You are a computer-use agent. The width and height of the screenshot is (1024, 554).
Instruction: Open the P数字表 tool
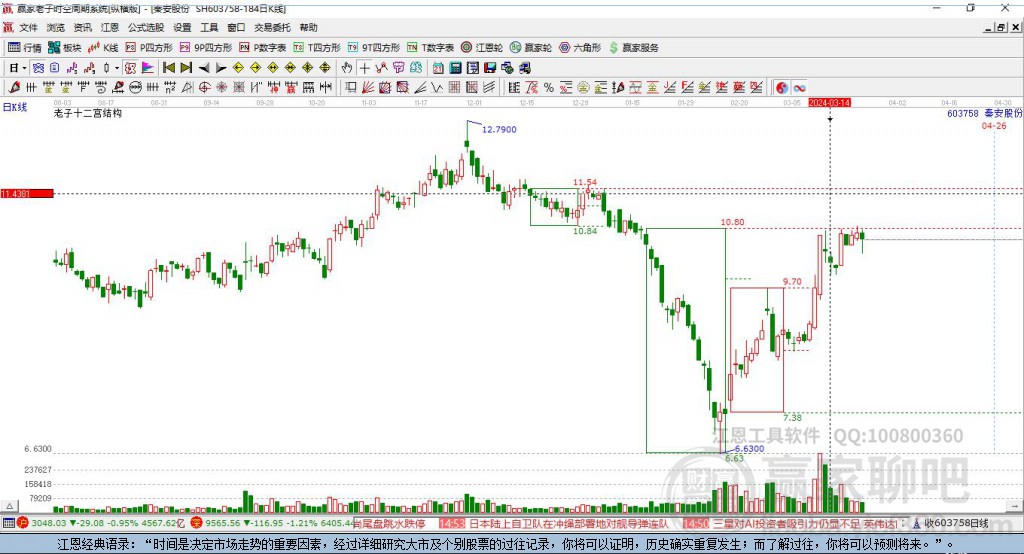(x=263, y=48)
